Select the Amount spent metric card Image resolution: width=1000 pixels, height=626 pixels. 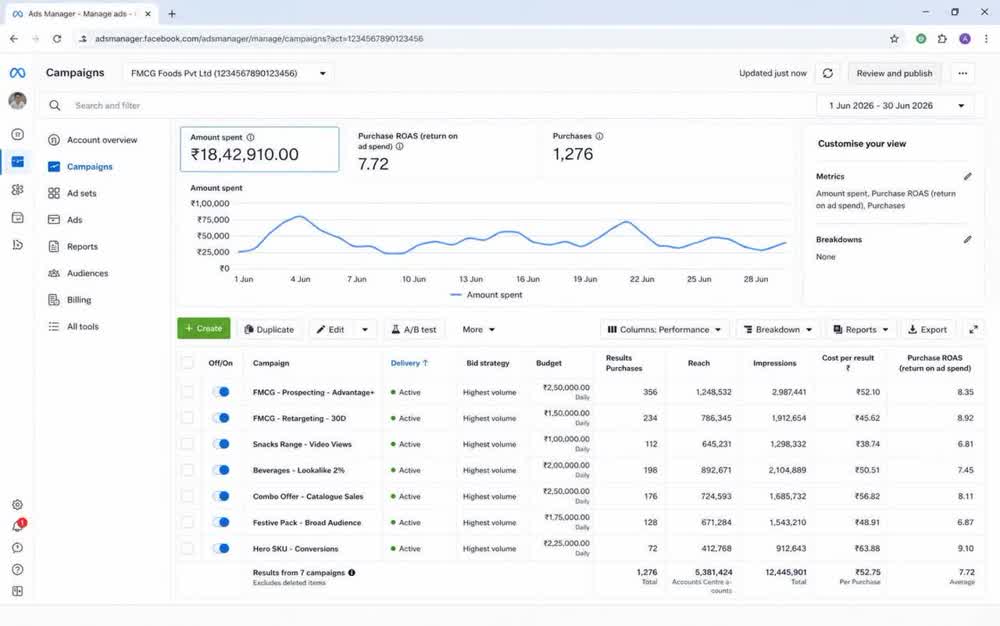pyautogui.click(x=260, y=149)
